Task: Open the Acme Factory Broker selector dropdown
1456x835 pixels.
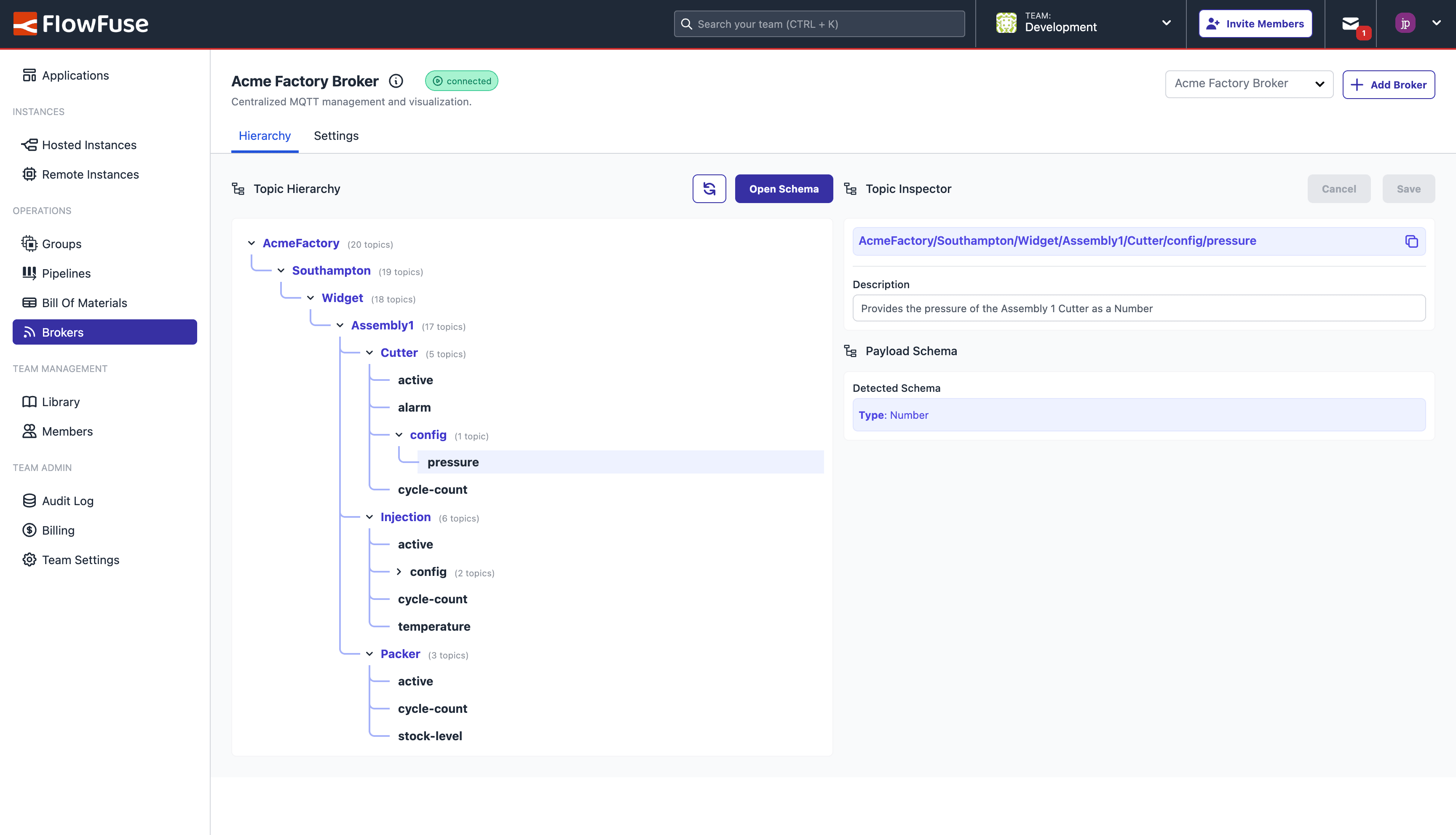Action: 1248,84
